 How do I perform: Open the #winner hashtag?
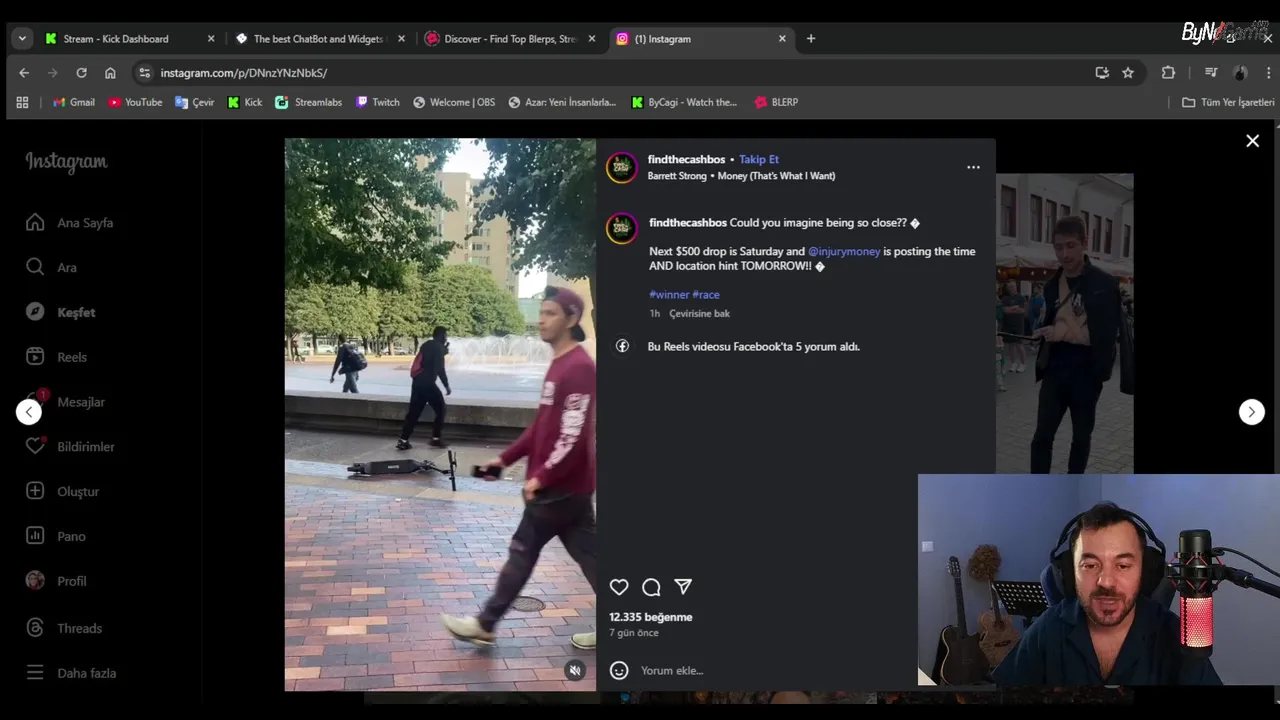tap(669, 294)
